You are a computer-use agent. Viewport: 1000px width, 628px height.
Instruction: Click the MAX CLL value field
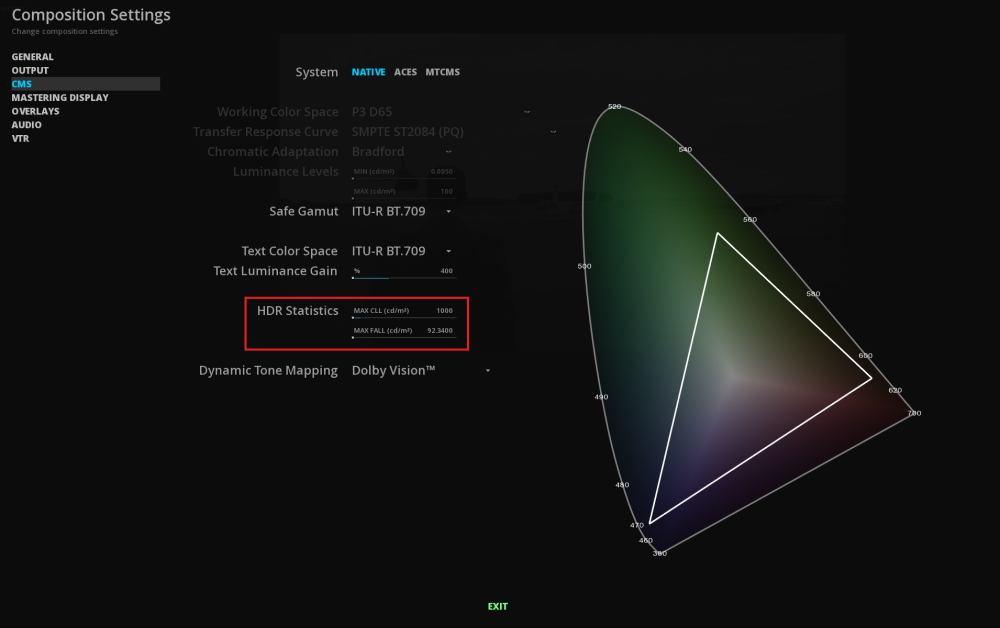click(404, 311)
